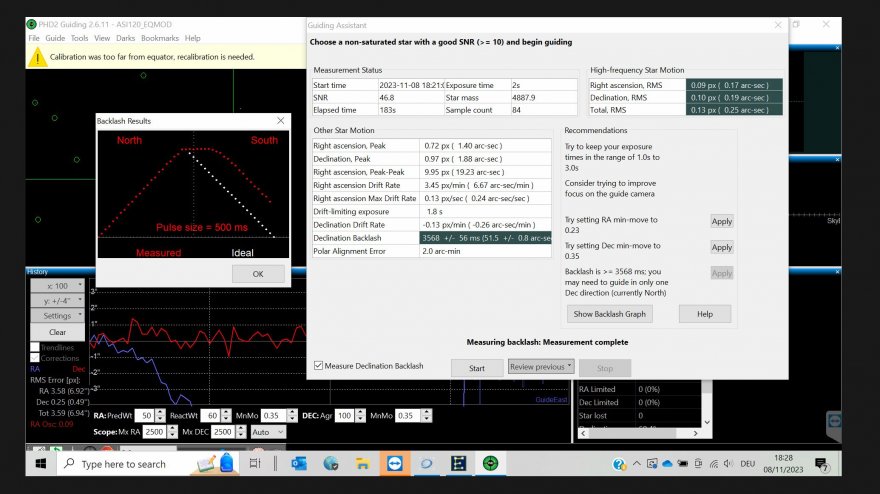Open the Windows notification center
Viewport: 880px width, 494px height.
(x=822, y=464)
